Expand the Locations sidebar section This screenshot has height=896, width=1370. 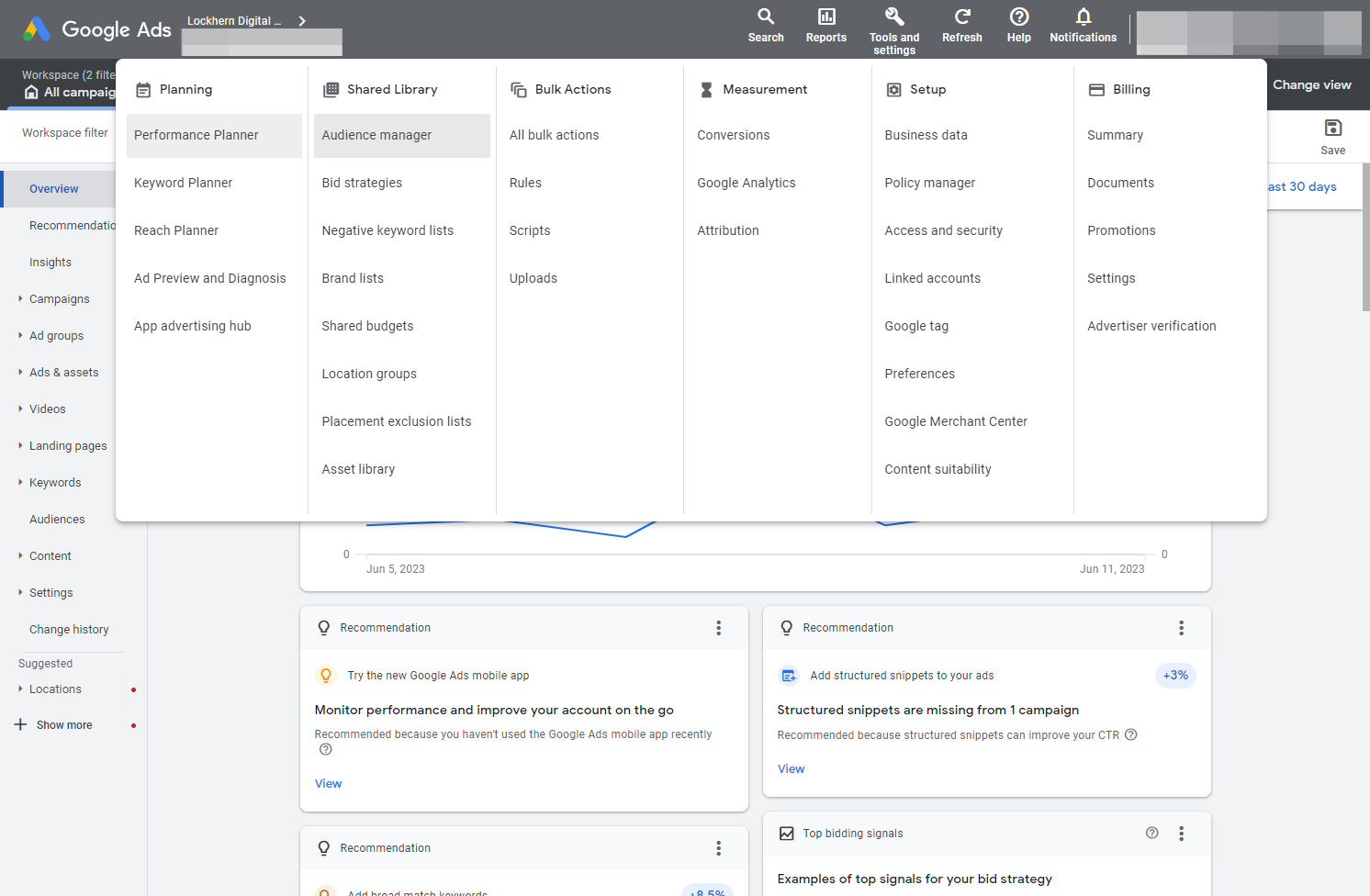click(20, 689)
